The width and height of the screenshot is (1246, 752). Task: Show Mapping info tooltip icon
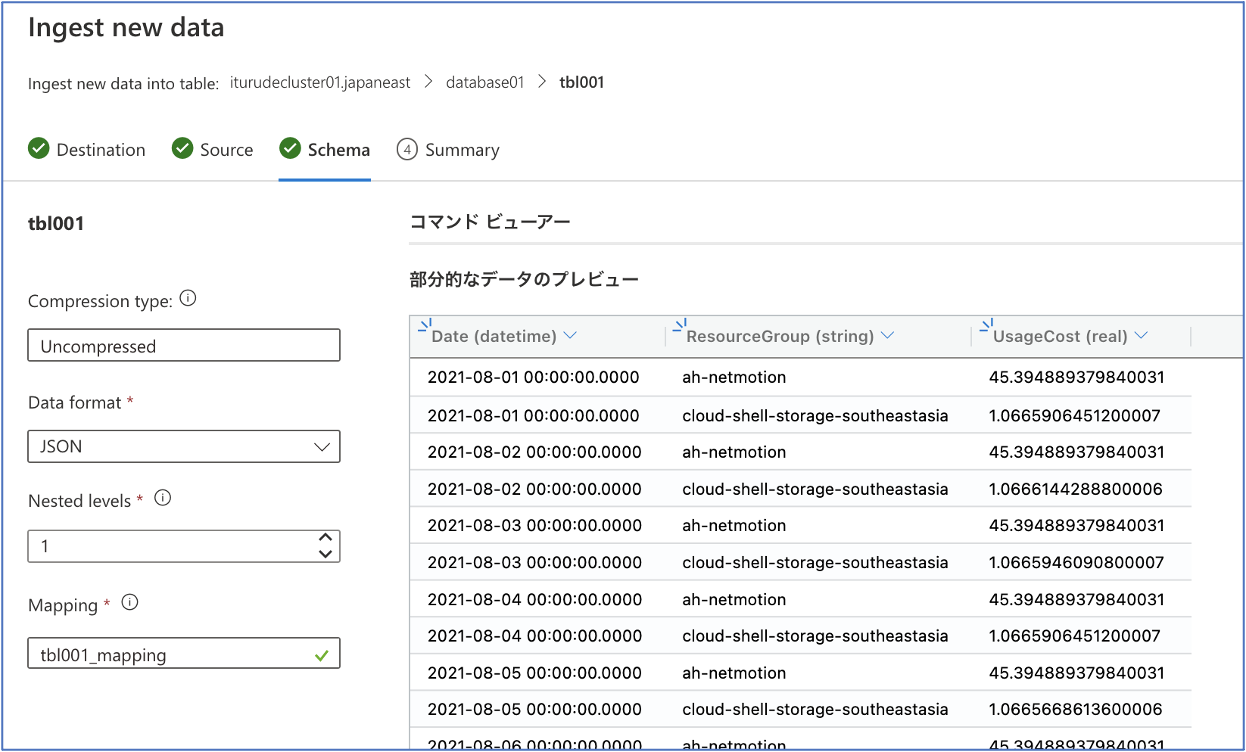[x=129, y=603]
